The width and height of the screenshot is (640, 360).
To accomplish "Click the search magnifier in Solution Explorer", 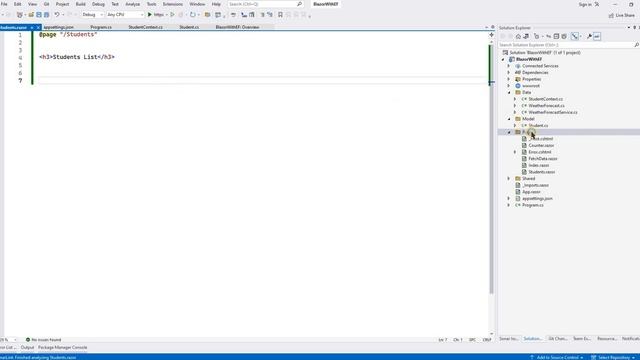I will pyautogui.click(x=636, y=45).
